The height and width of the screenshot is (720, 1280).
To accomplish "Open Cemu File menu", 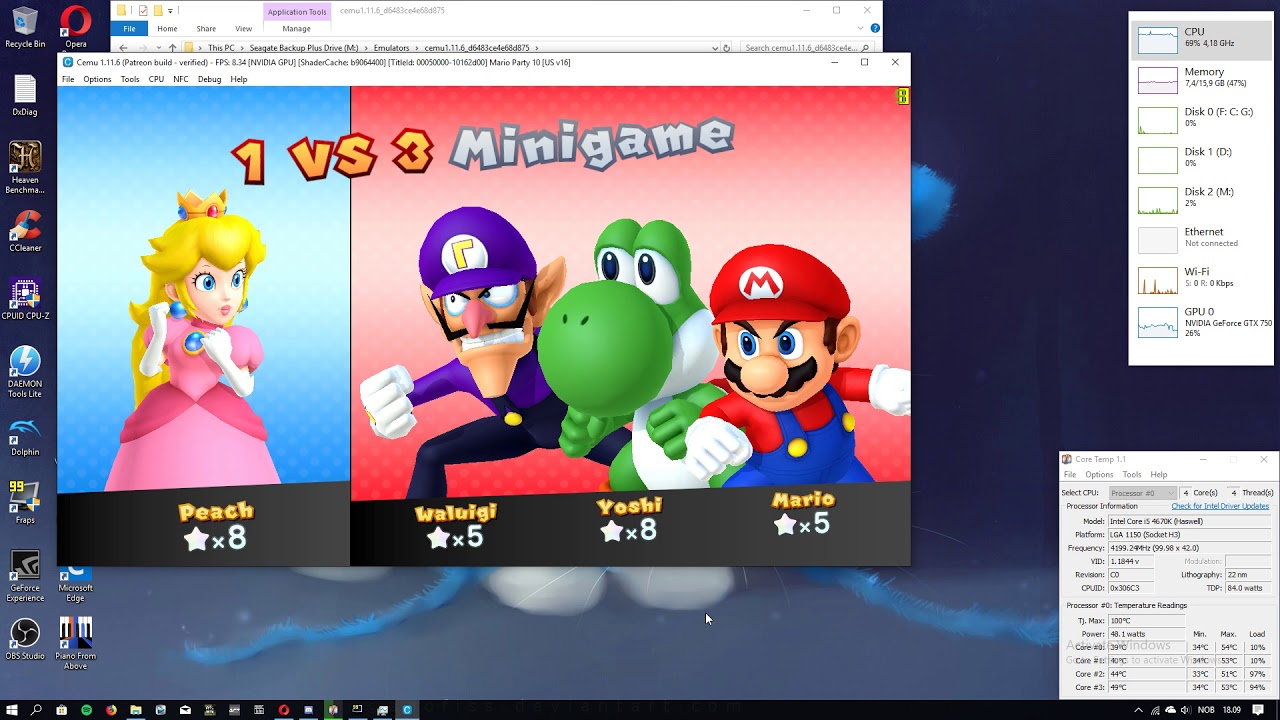I will (x=68, y=79).
